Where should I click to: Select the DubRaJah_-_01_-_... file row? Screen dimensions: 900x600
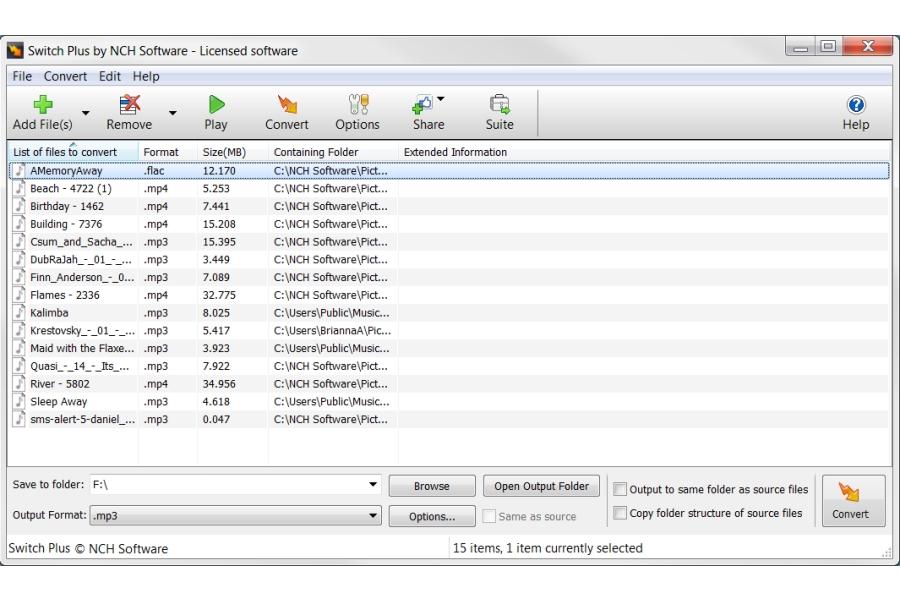click(x=449, y=260)
